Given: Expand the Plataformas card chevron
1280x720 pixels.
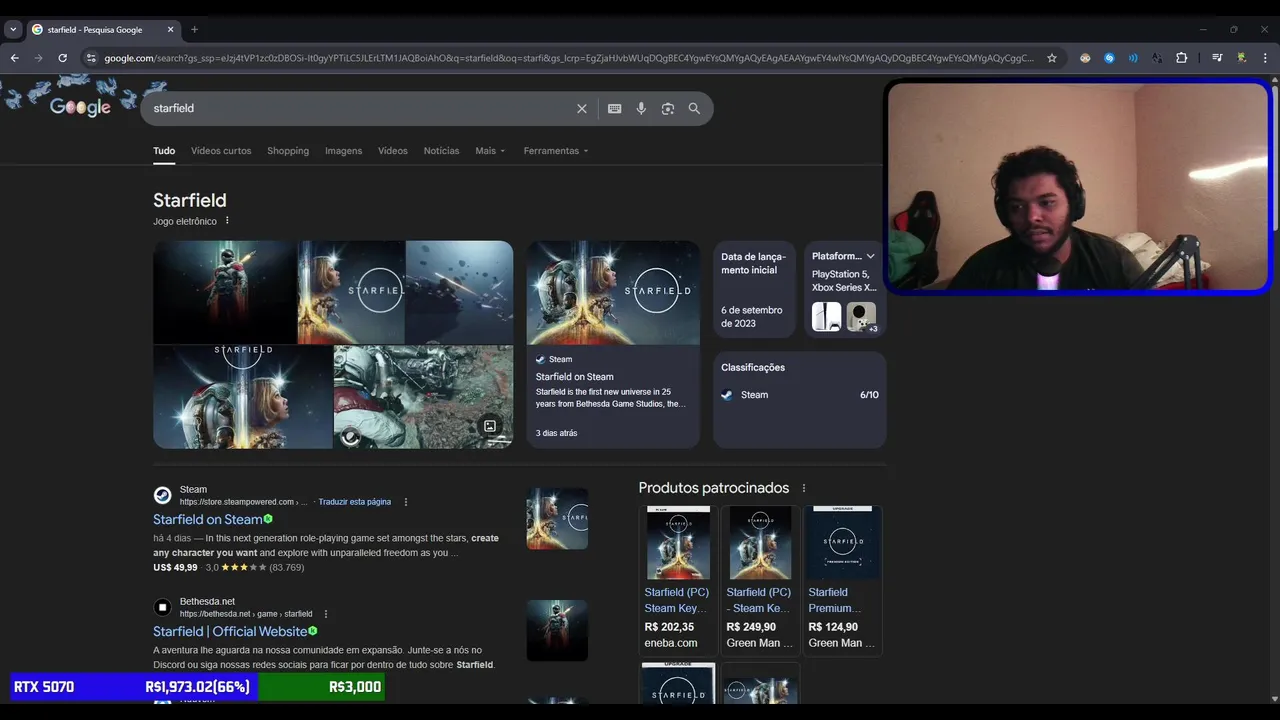Looking at the screenshot, I should [x=870, y=257].
